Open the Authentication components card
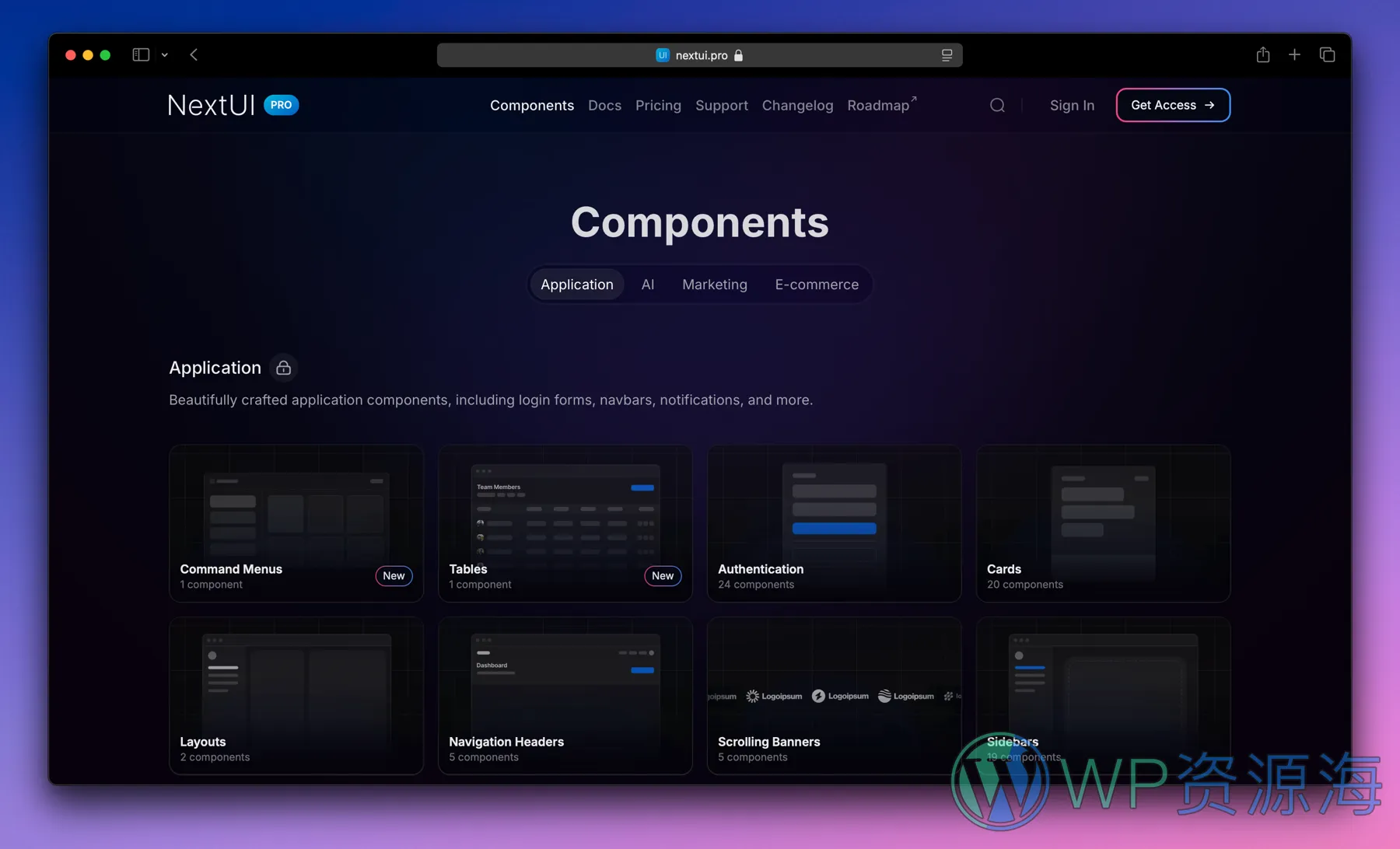The image size is (1400, 849). tap(834, 523)
